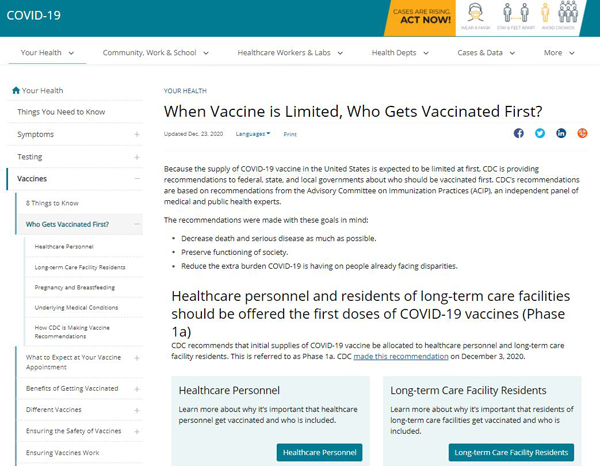Click the Stay 6 Feet Apart icon
600x466 pixels.
click(516, 16)
